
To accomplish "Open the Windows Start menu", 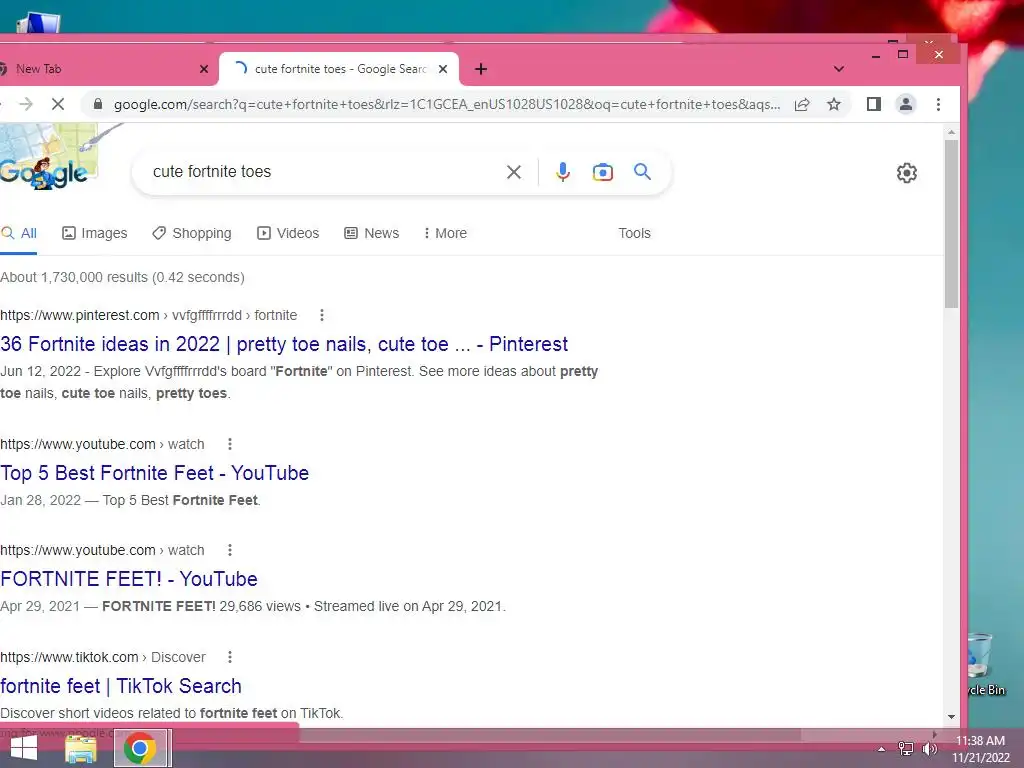I will tap(24, 748).
